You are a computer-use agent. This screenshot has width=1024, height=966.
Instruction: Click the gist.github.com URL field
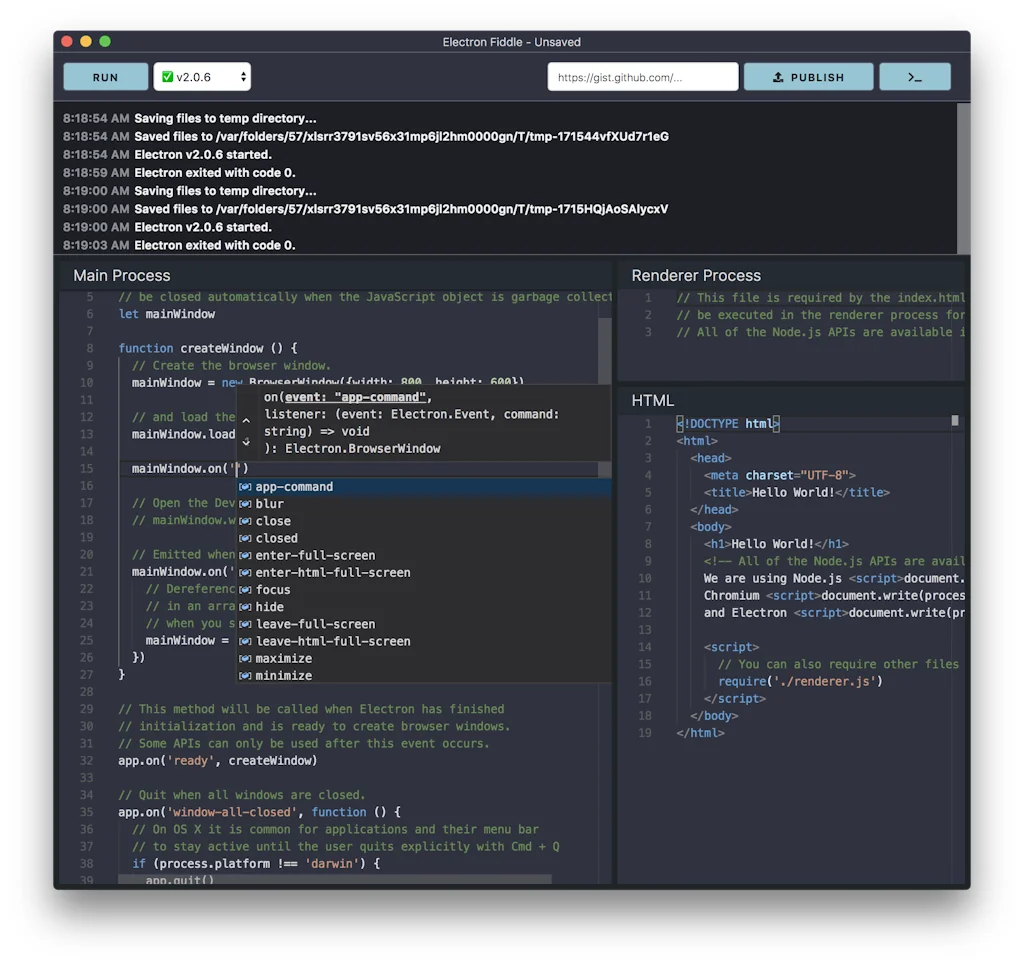[x=642, y=76]
